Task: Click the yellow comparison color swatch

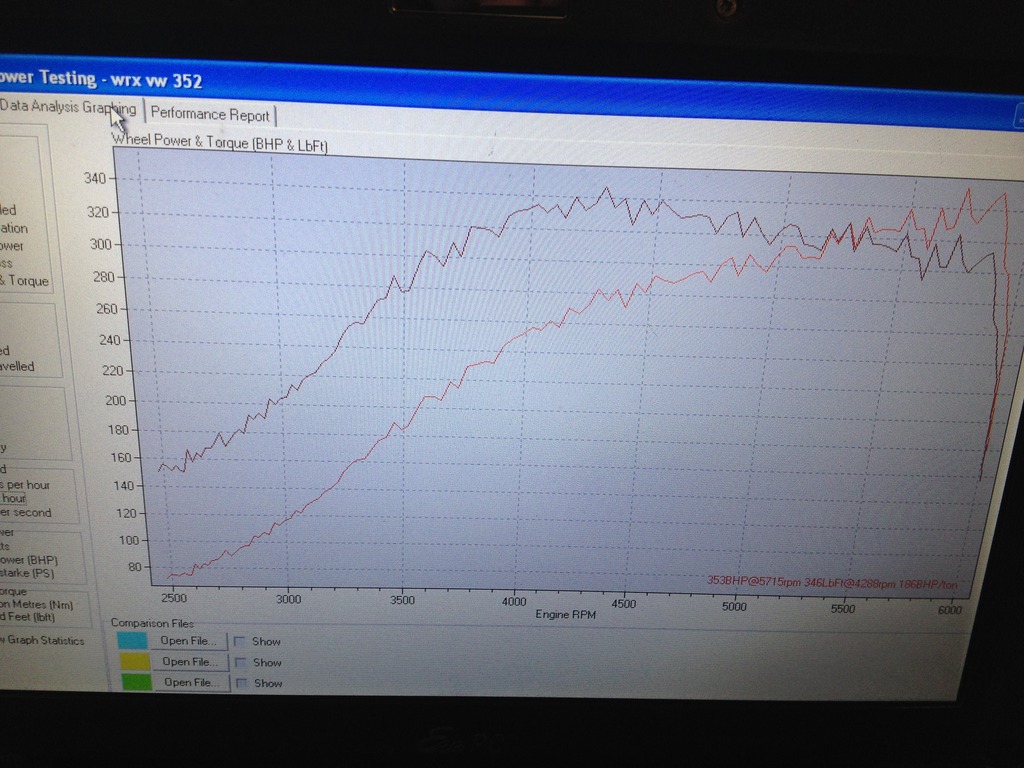Action: point(132,661)
